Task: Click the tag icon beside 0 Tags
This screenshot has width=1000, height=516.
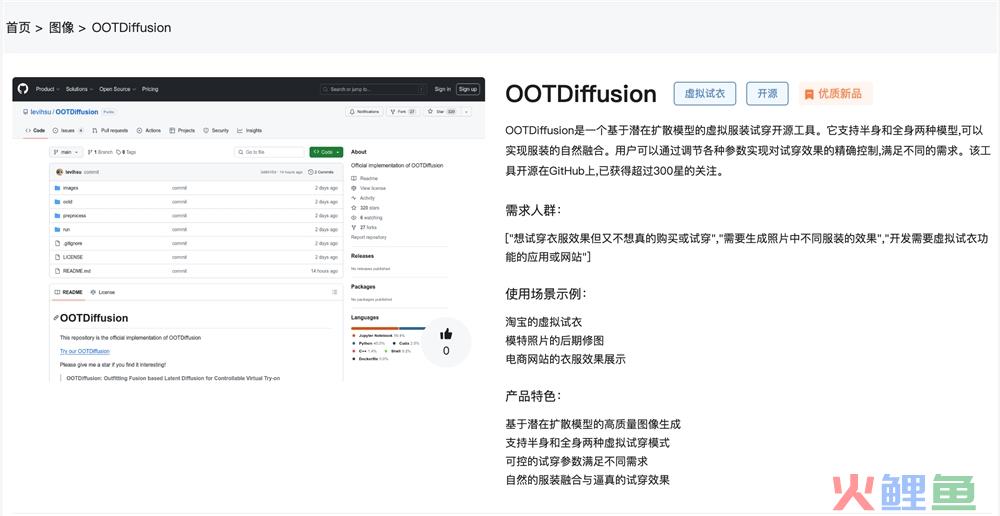Action: pyautogui.click(x=118, y=152)
